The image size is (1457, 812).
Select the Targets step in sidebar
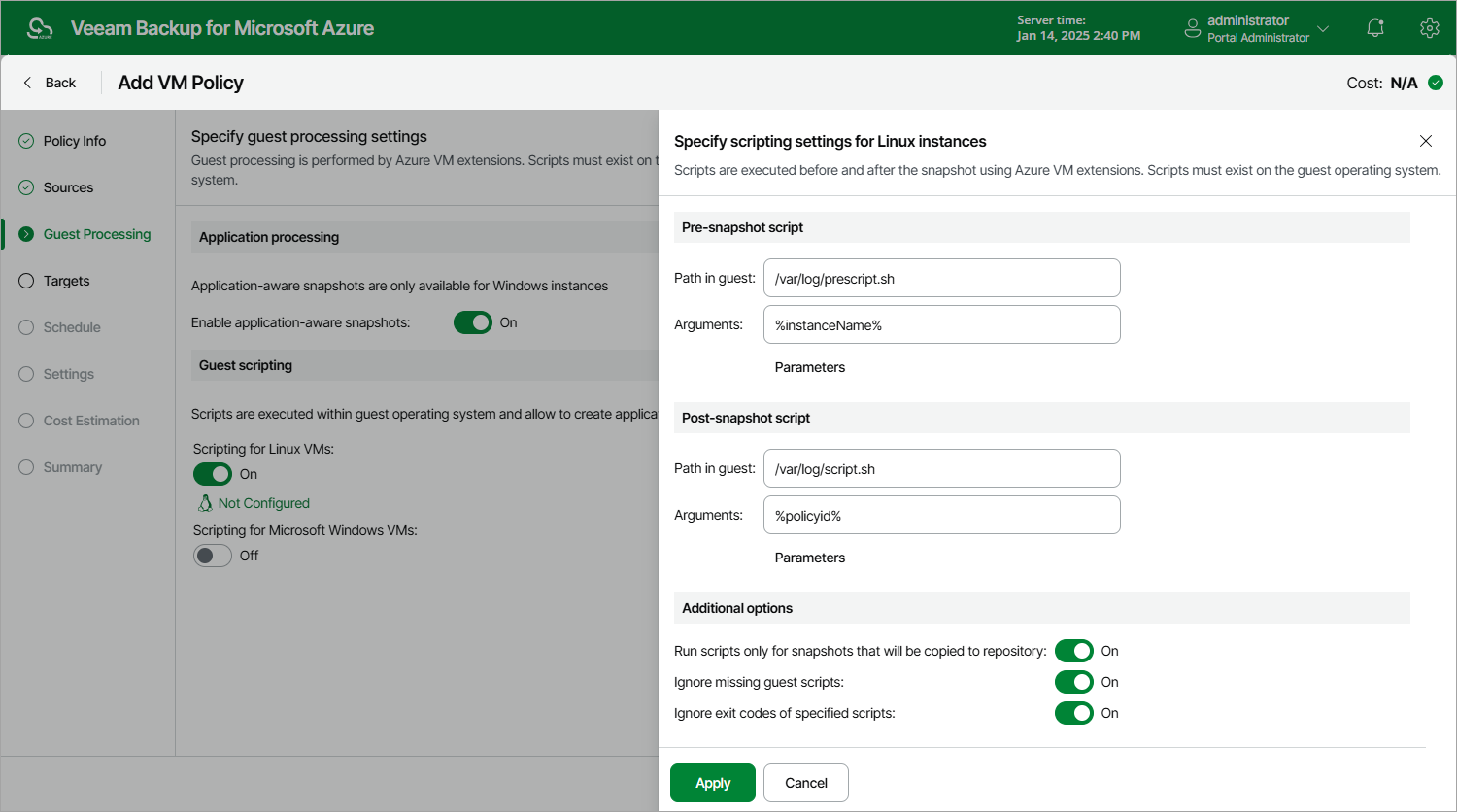(x=66, y=281)
